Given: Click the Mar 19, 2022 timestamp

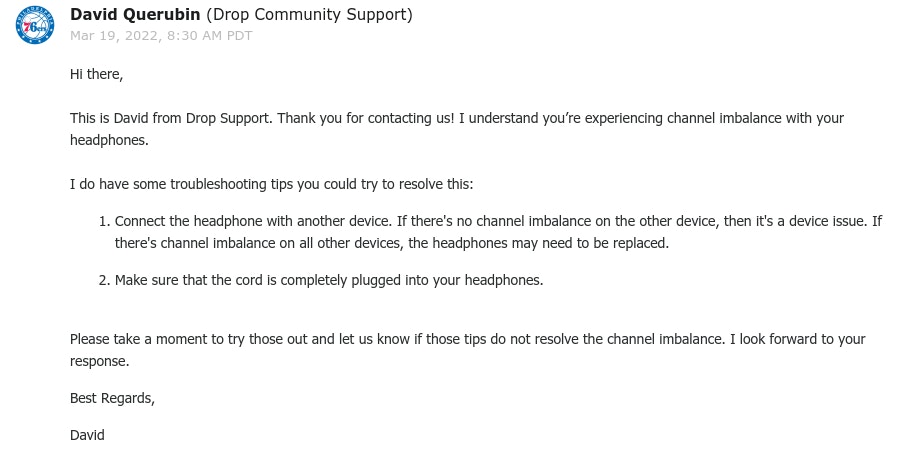Looking at the screenshot, I should click(161, 36).
